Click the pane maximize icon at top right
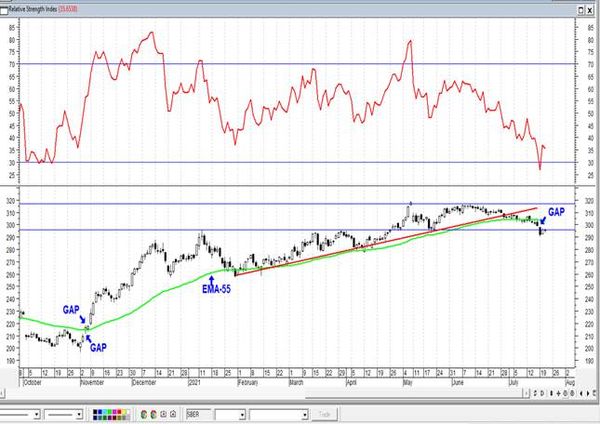Image resolution: width=600 pixels, height=424 pixels. click(x=580, y=10)
